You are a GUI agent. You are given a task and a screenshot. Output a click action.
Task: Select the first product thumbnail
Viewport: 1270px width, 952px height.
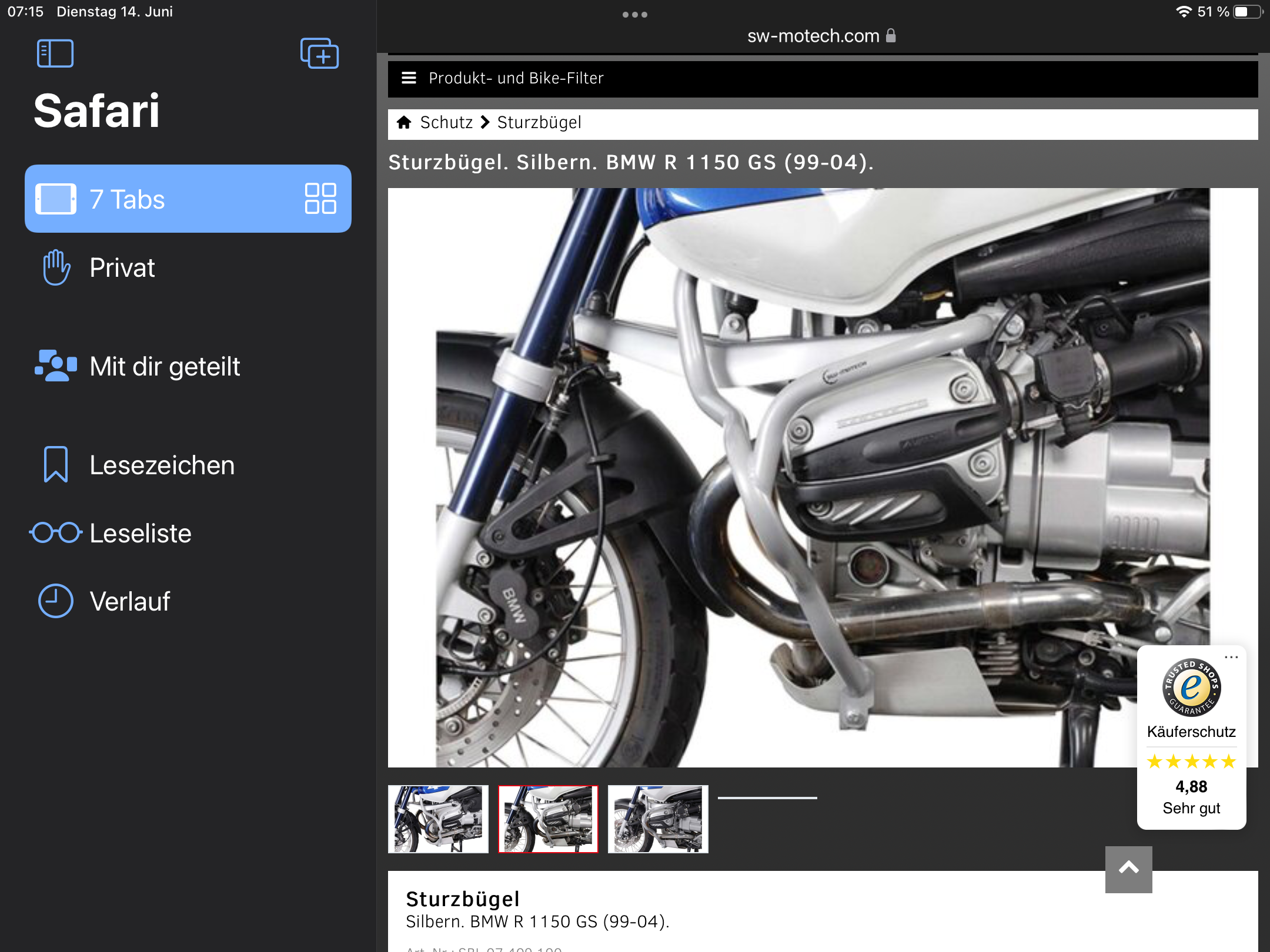[438, 819]
